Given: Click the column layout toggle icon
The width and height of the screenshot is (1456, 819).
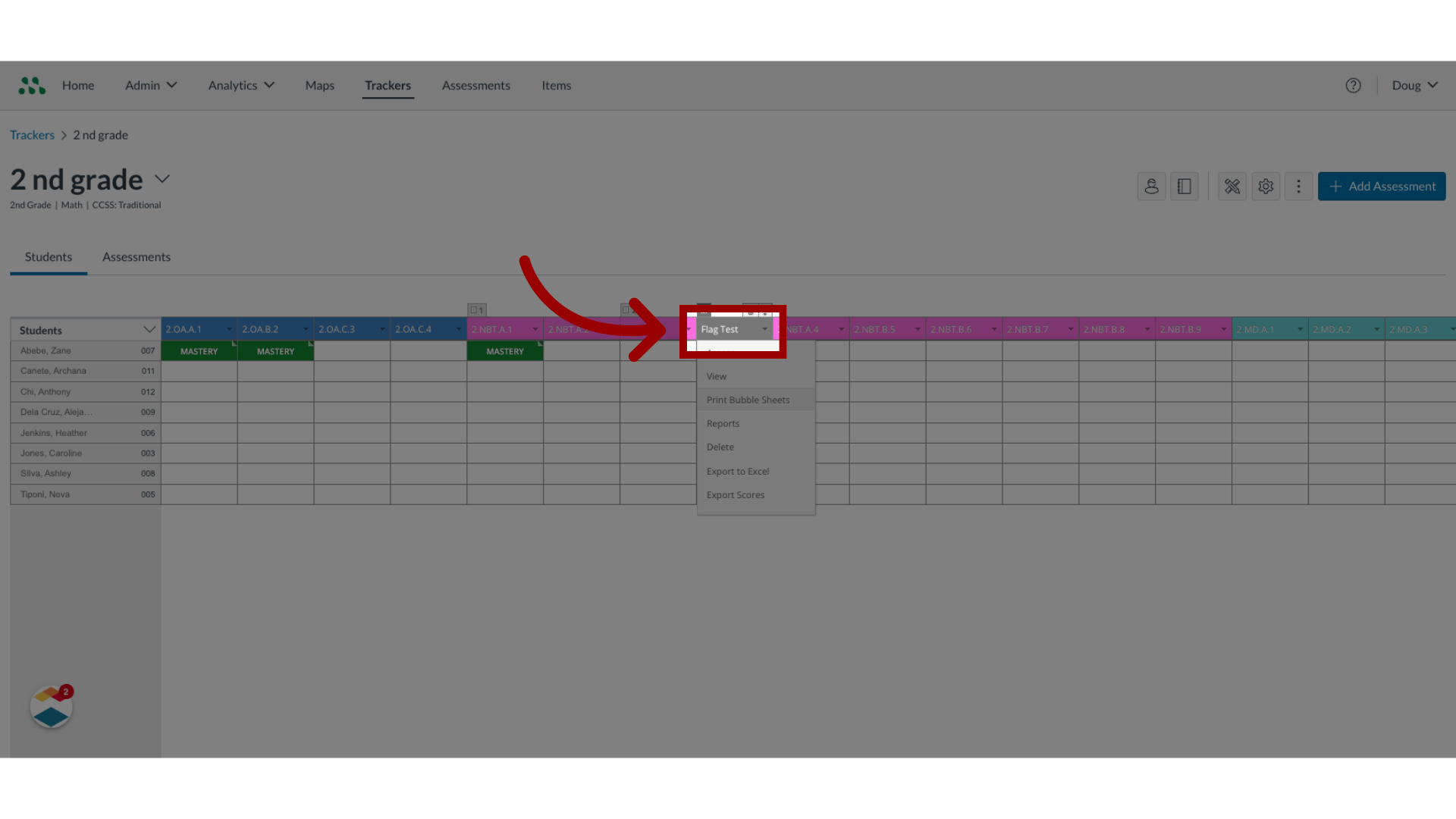Looking at the screenshot, I should tap(1184, 186).
